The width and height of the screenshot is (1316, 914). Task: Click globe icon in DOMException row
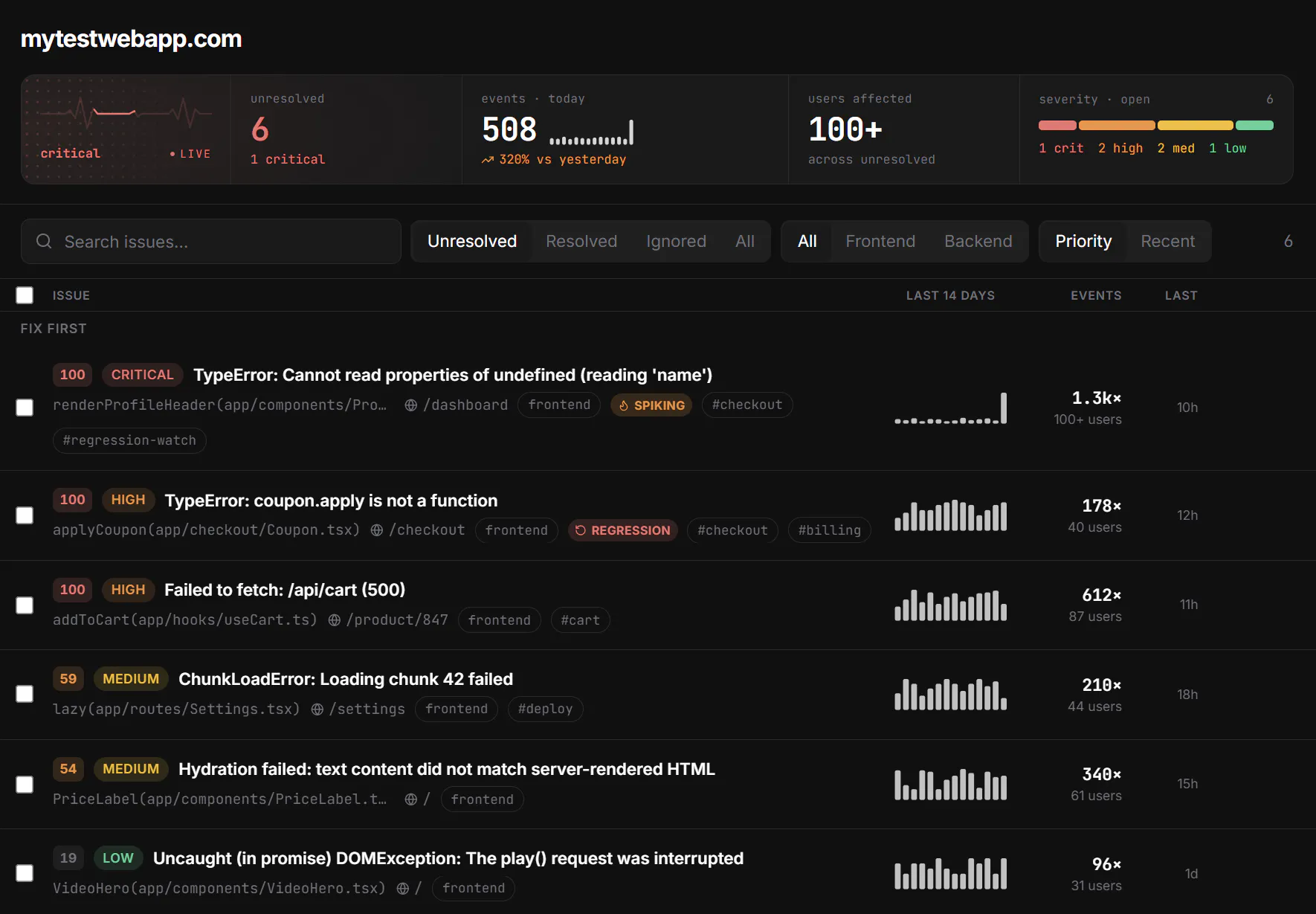402,889
